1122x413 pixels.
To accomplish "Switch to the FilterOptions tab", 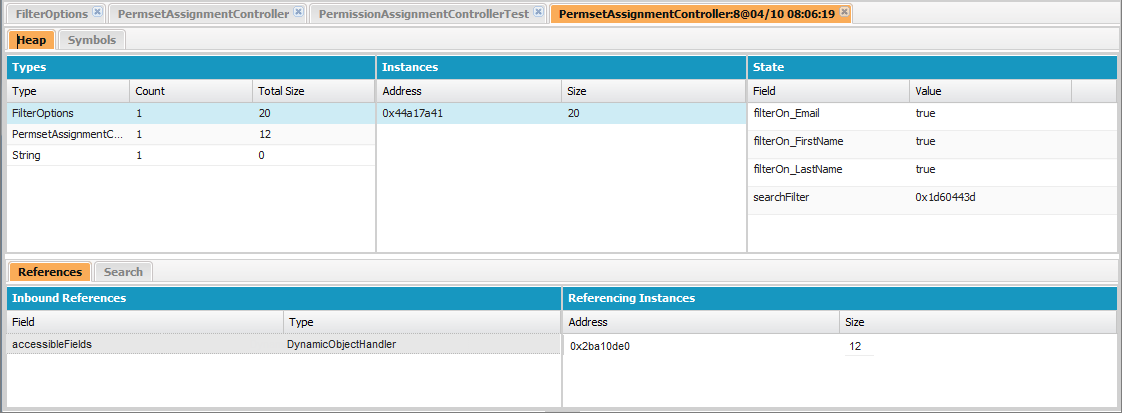I will pos(52,14).
